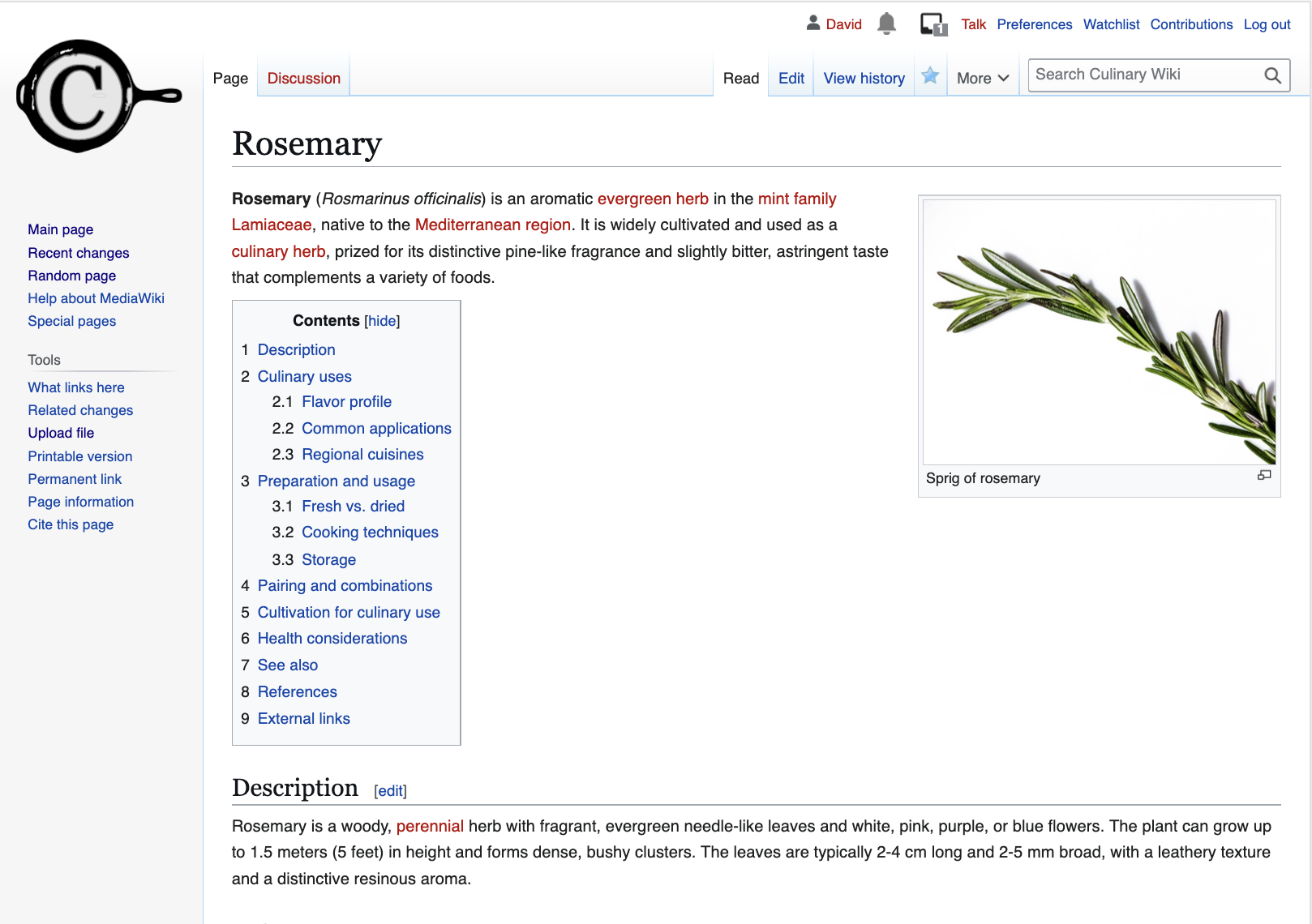Open the notices monitor icon
1312x924 pixels.
(933, 24)
